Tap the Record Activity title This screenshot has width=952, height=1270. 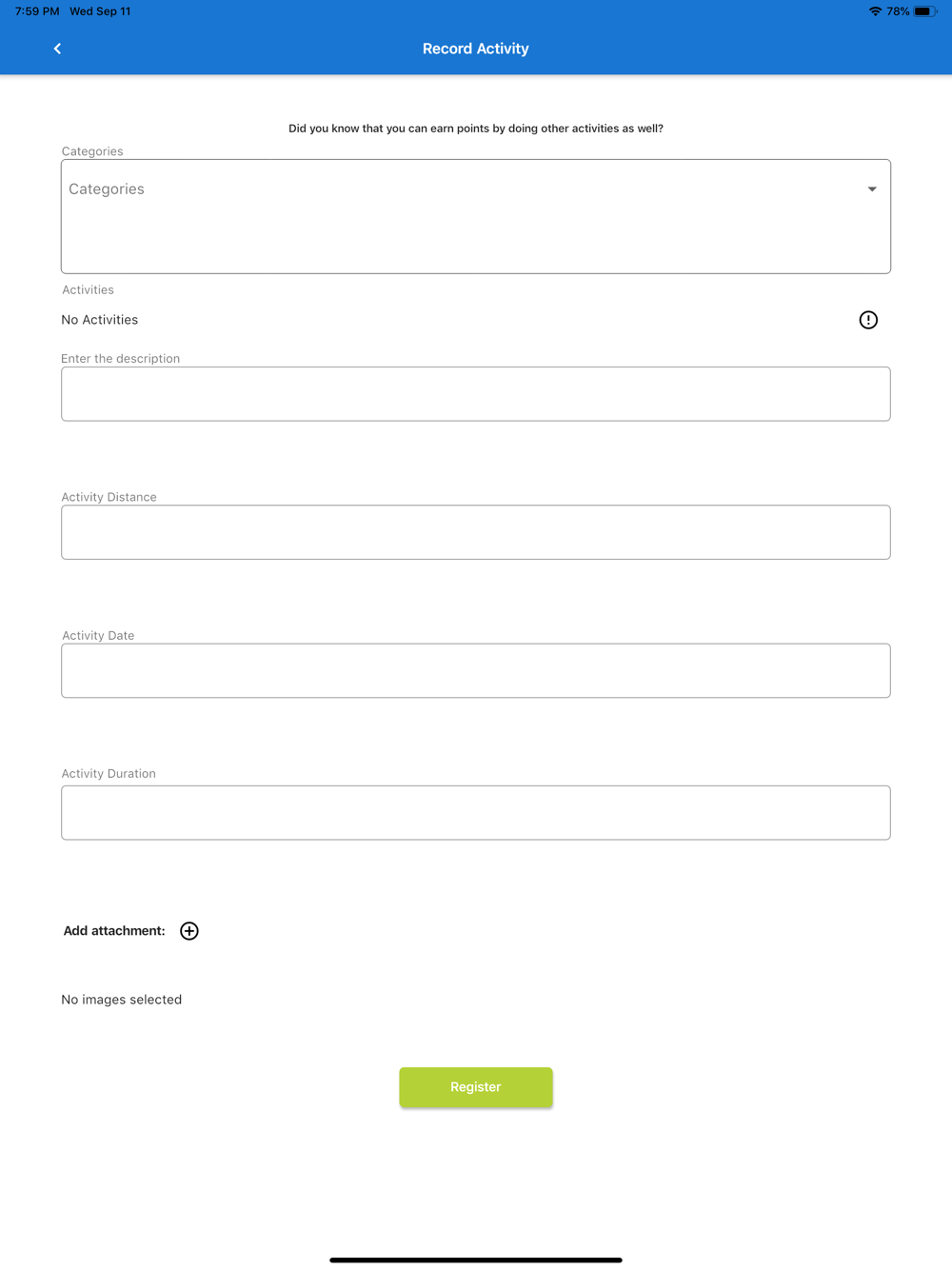tap(476, 49)
